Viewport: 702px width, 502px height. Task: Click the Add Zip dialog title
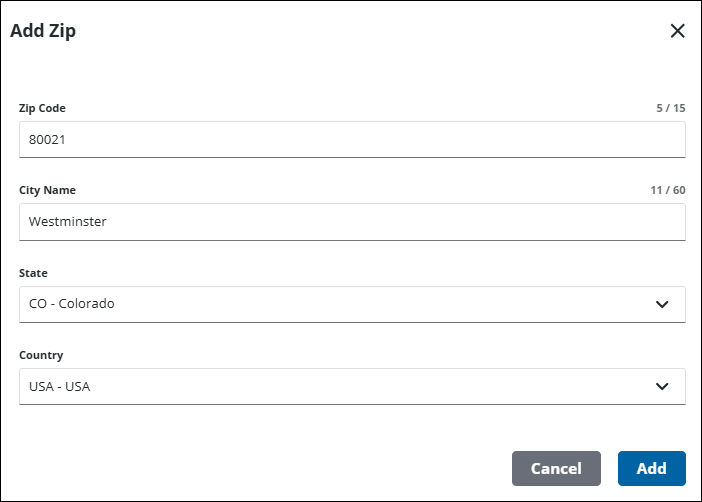point(43,31)
